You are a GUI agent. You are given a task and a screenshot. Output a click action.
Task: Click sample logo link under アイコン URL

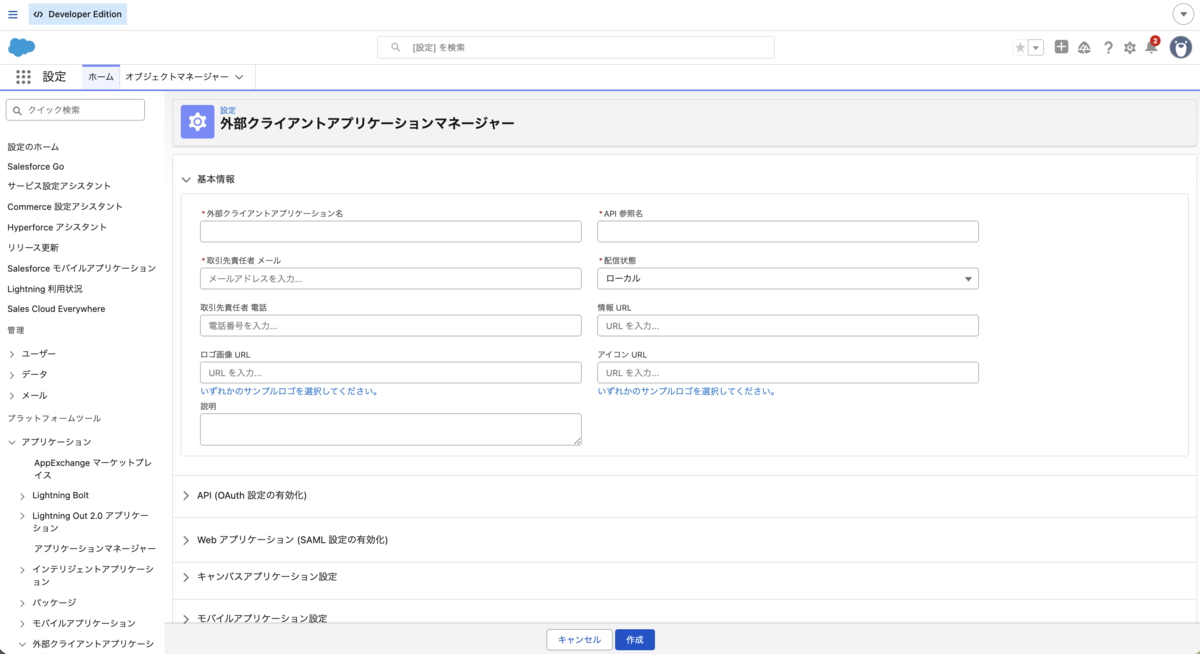point(686,391)
